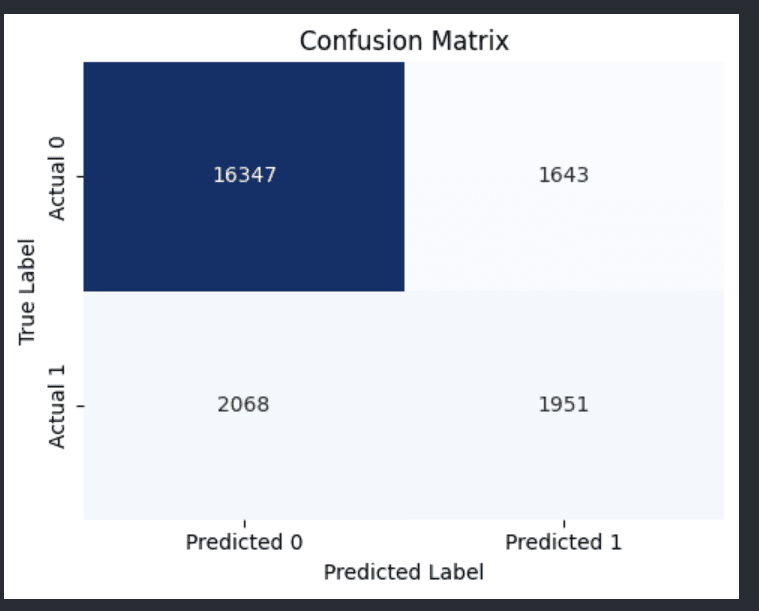Click the number 2068 text

[243, 404]
